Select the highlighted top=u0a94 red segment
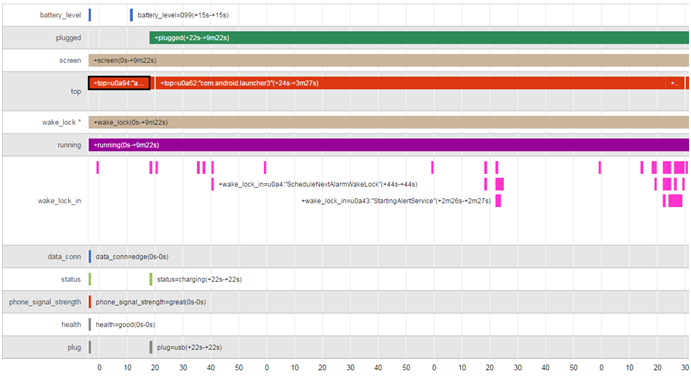 tap(119, 83)
